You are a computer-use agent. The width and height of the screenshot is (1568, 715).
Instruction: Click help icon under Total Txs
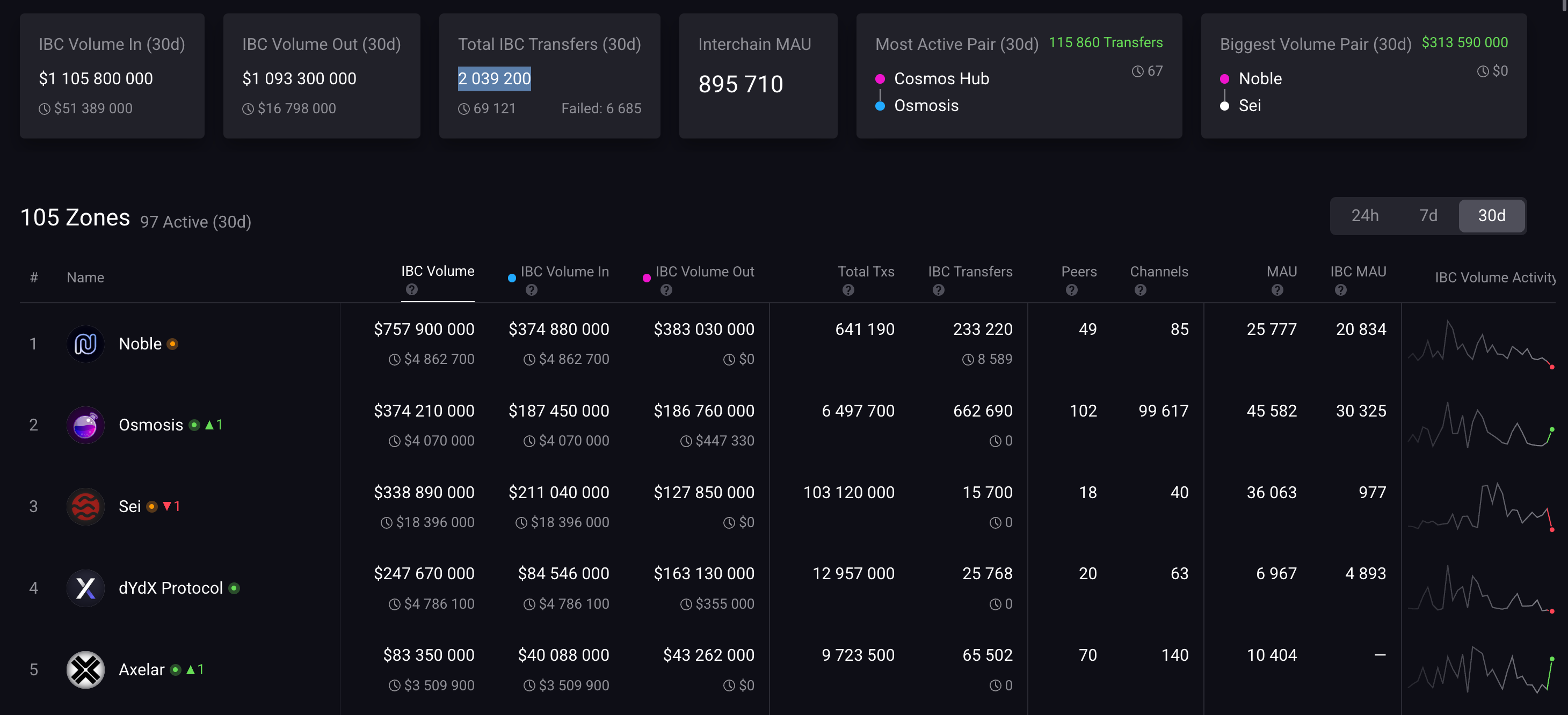(x=848, y=290)
